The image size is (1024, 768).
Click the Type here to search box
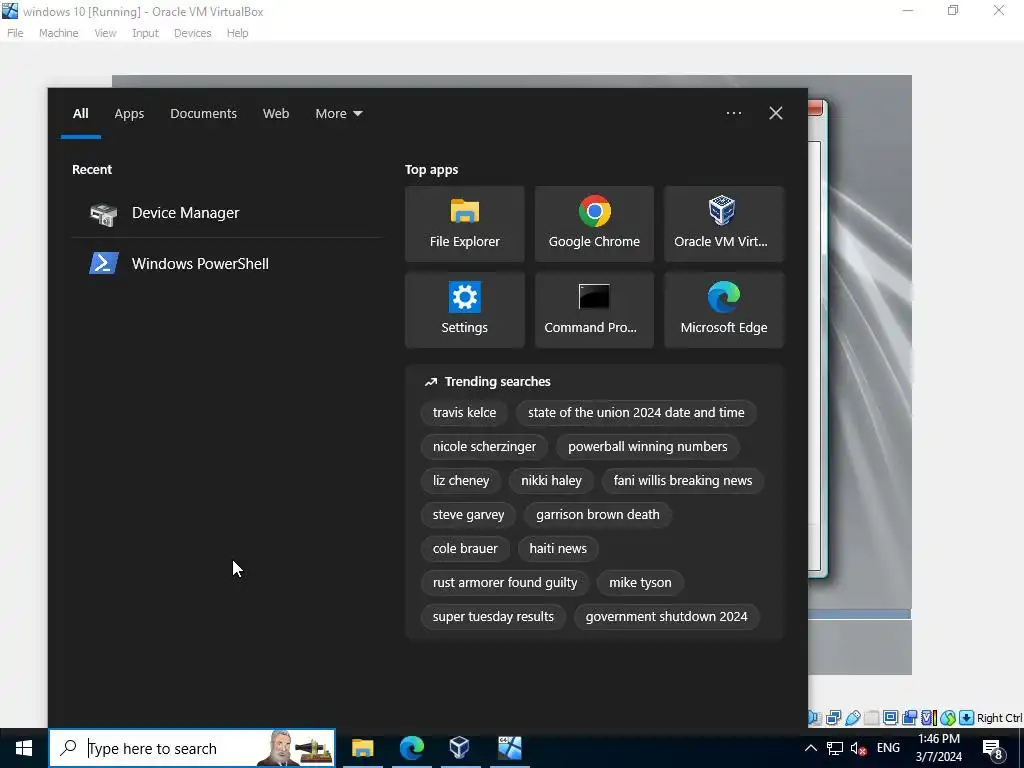point(192,748)
